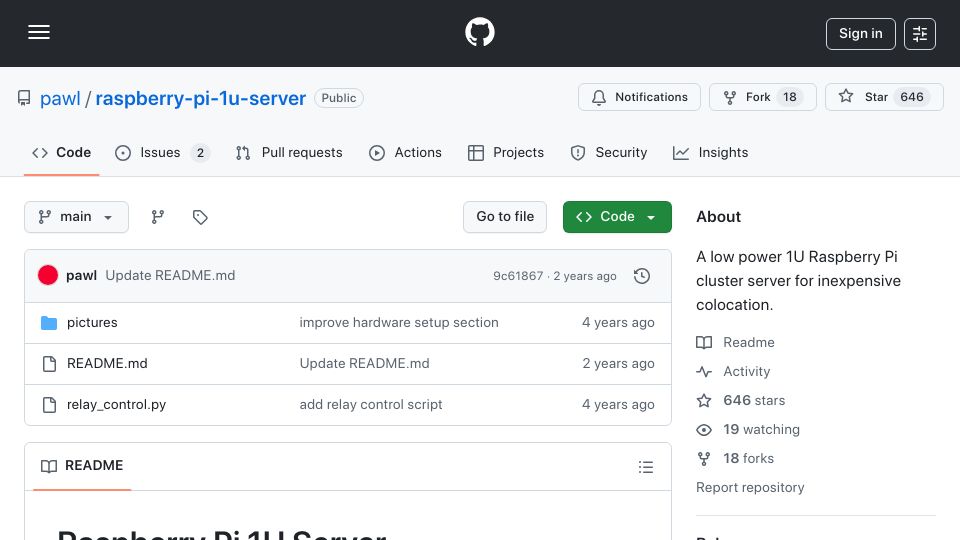Open the Security tab
The image size is (960, 540).
[x=608, y=152]
